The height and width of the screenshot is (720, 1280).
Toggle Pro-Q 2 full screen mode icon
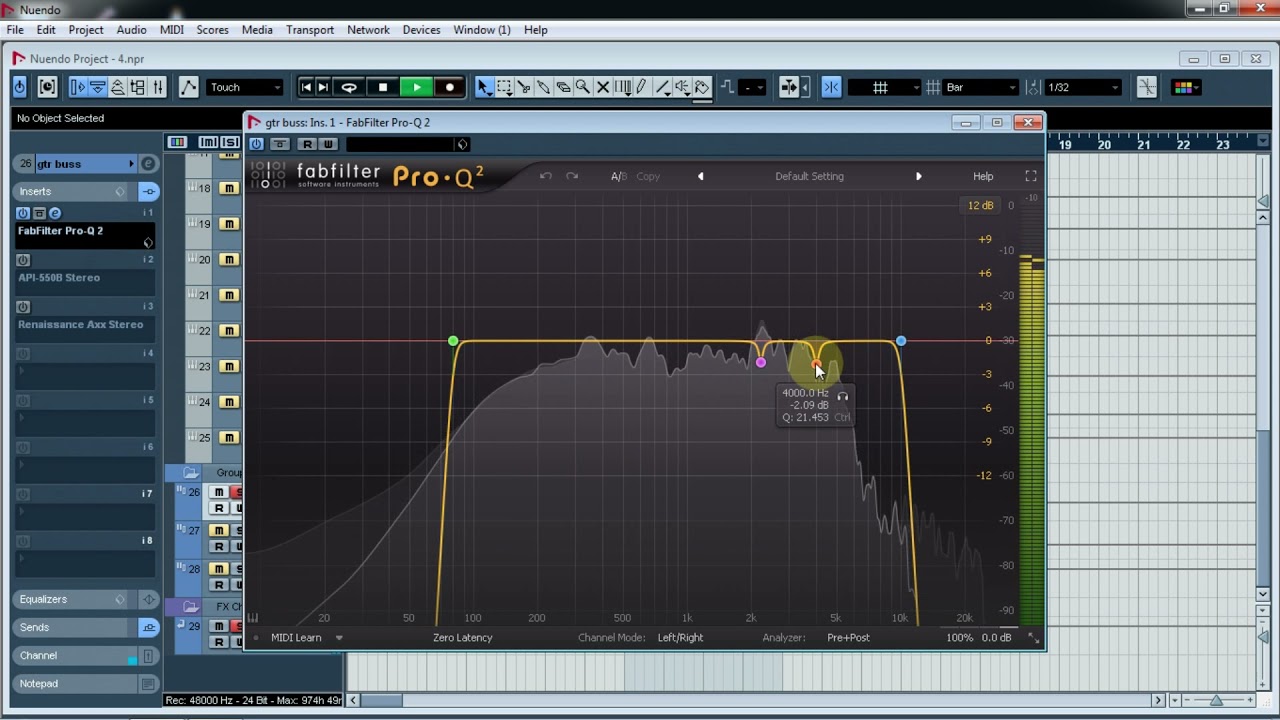[1031, 176]
